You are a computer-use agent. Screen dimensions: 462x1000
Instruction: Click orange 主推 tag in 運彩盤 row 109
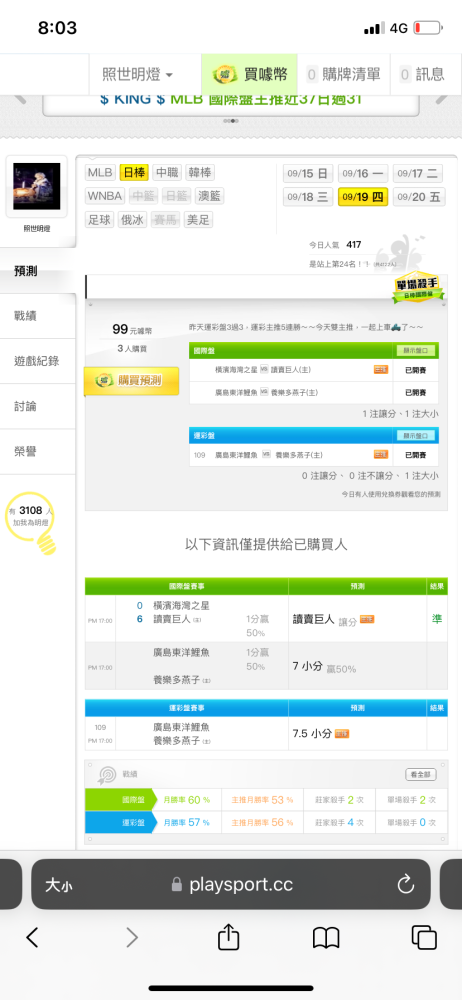381,455
